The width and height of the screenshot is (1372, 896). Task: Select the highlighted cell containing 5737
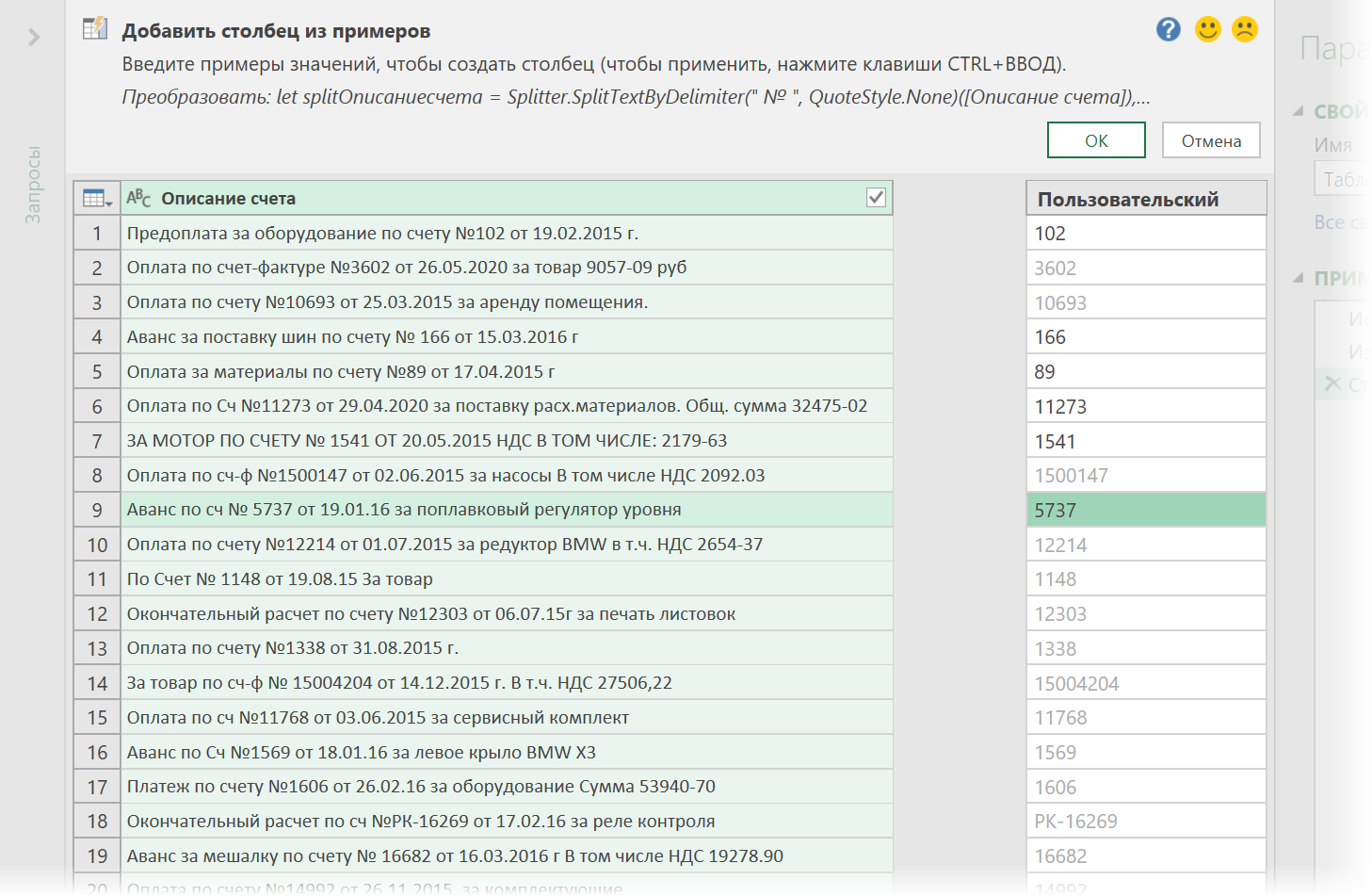pos(1146,511)
